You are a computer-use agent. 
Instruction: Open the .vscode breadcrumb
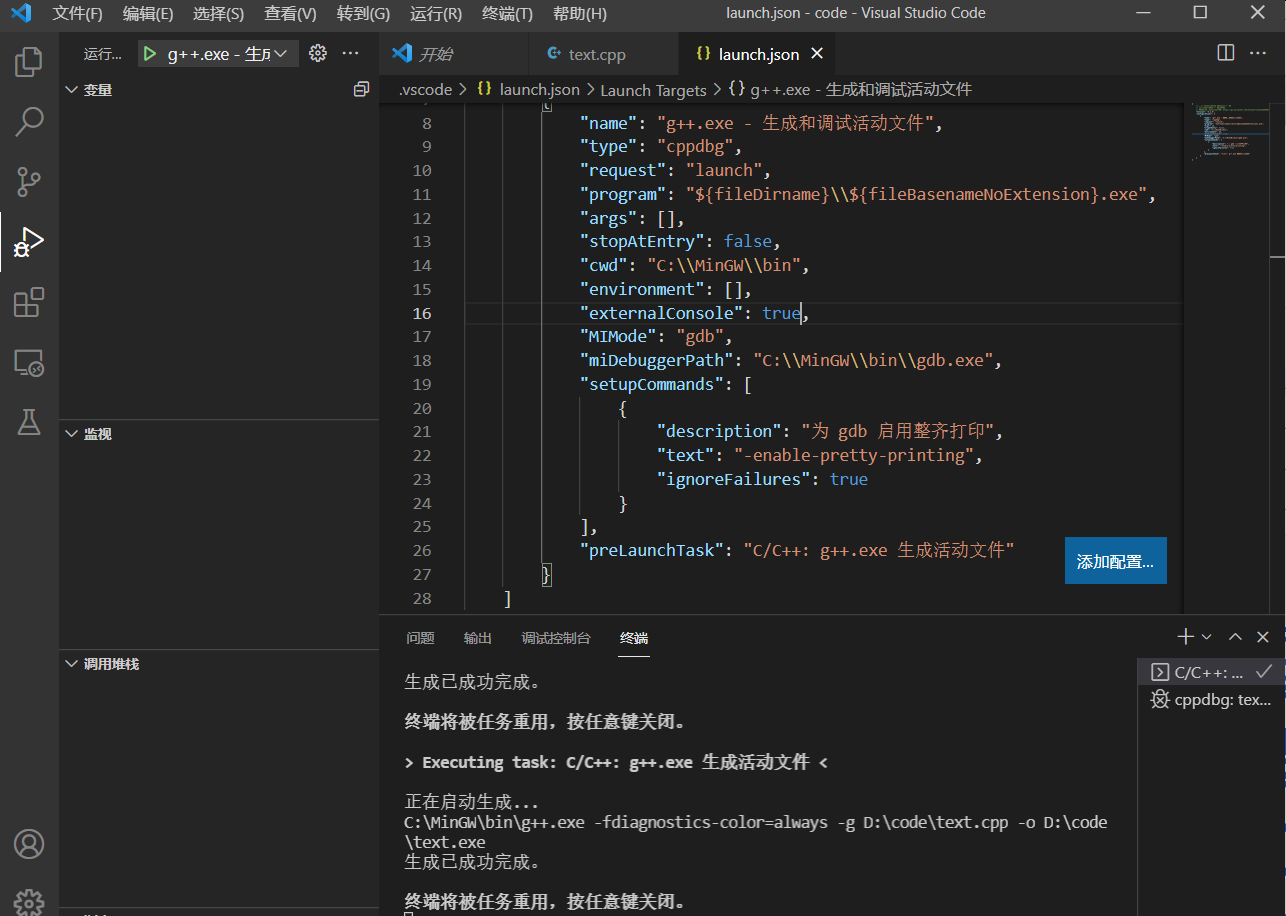click(x=425, y=89)
